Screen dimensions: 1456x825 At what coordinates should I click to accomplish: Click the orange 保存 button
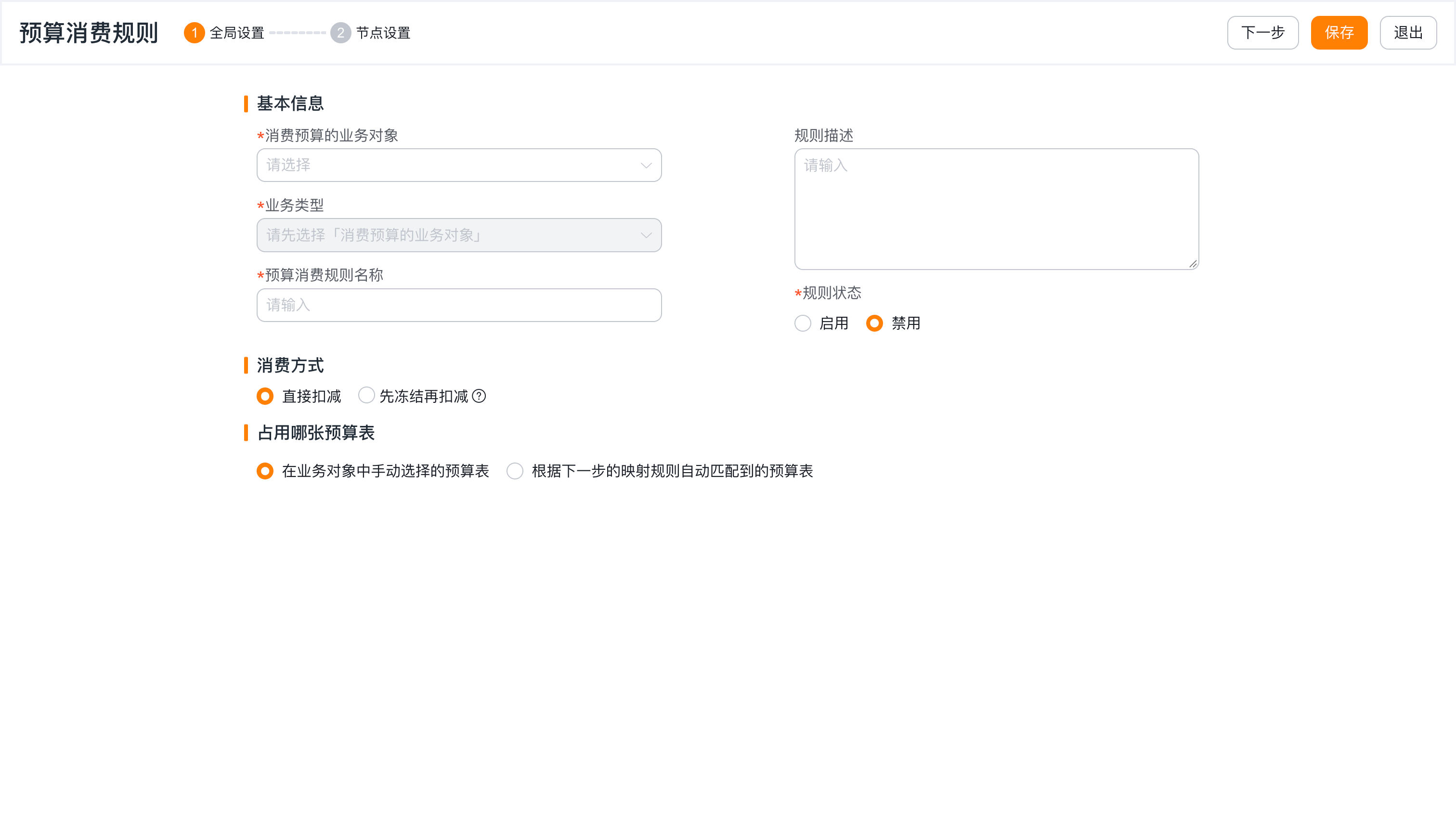[1339, 33]
